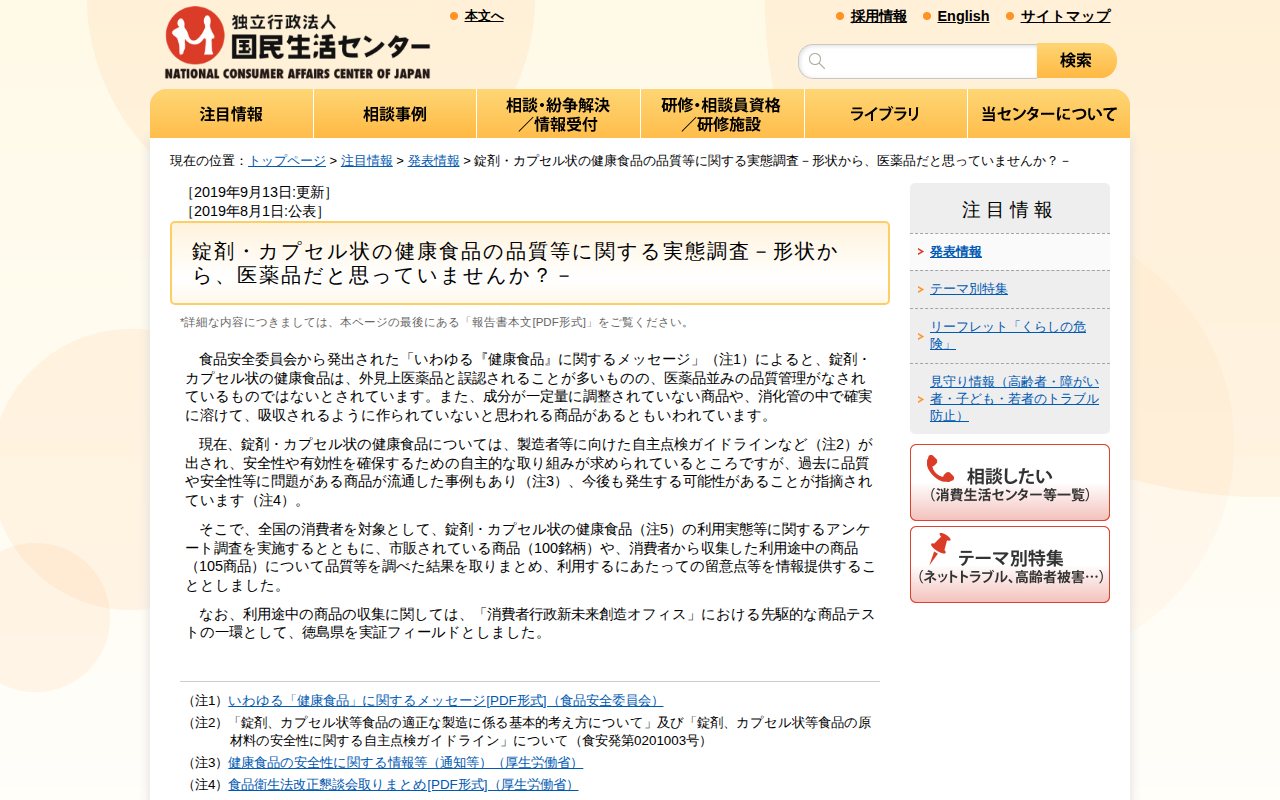Viewport: 1280px width, 800px height.
Task: Click the arrow marker beside リーフレット
Action: 920,336
